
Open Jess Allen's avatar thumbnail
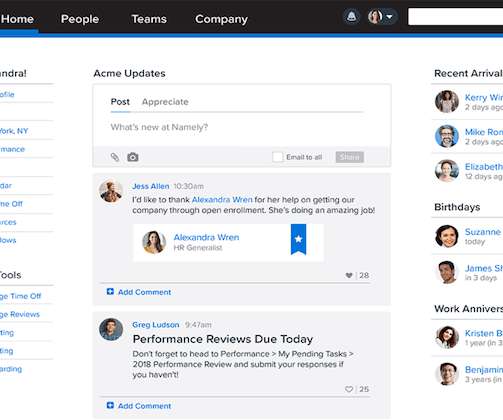(x=111, y=191)
